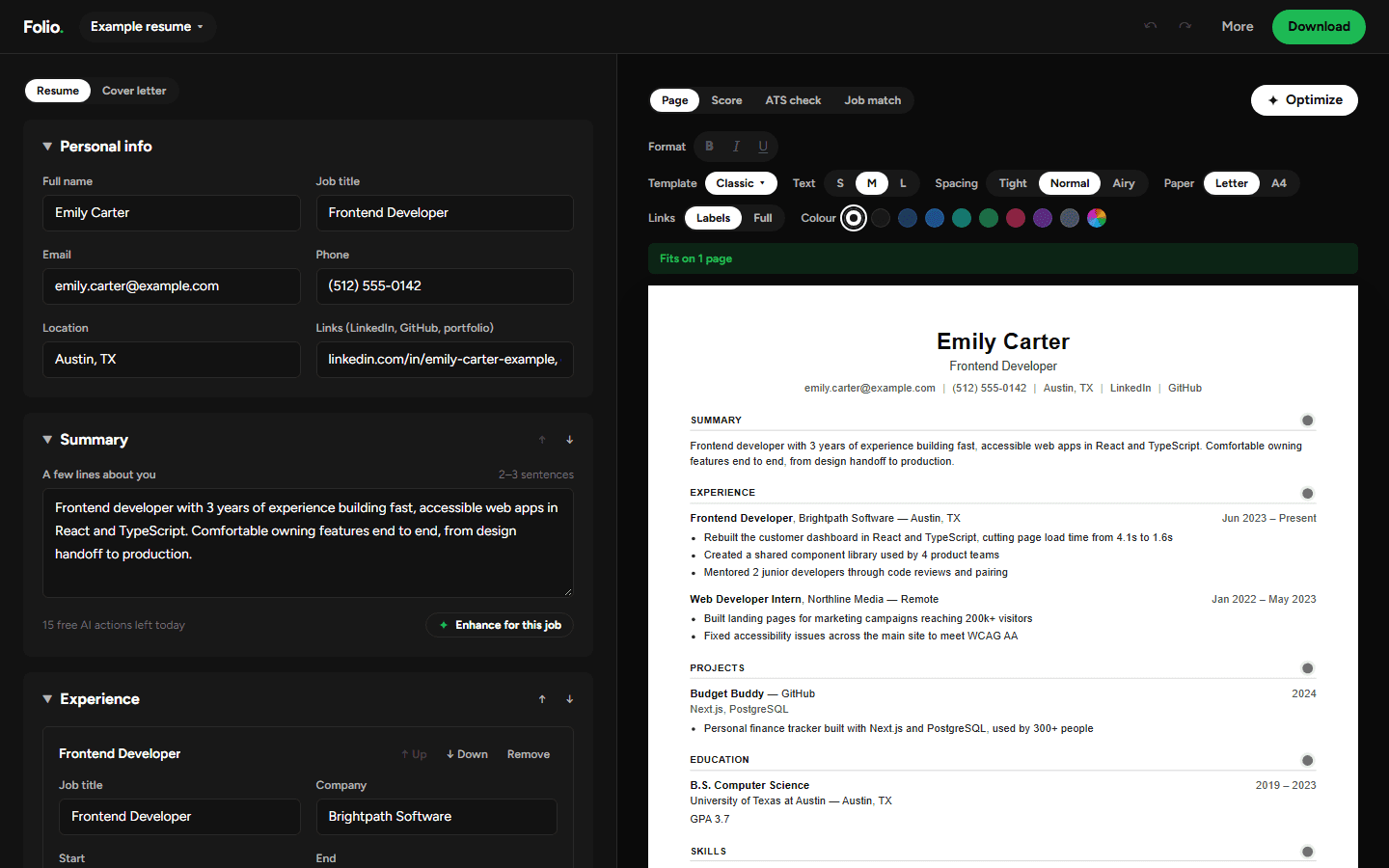The image size is (1389, 868).
Task: Choose Airy spacing
Action: 1124,183
